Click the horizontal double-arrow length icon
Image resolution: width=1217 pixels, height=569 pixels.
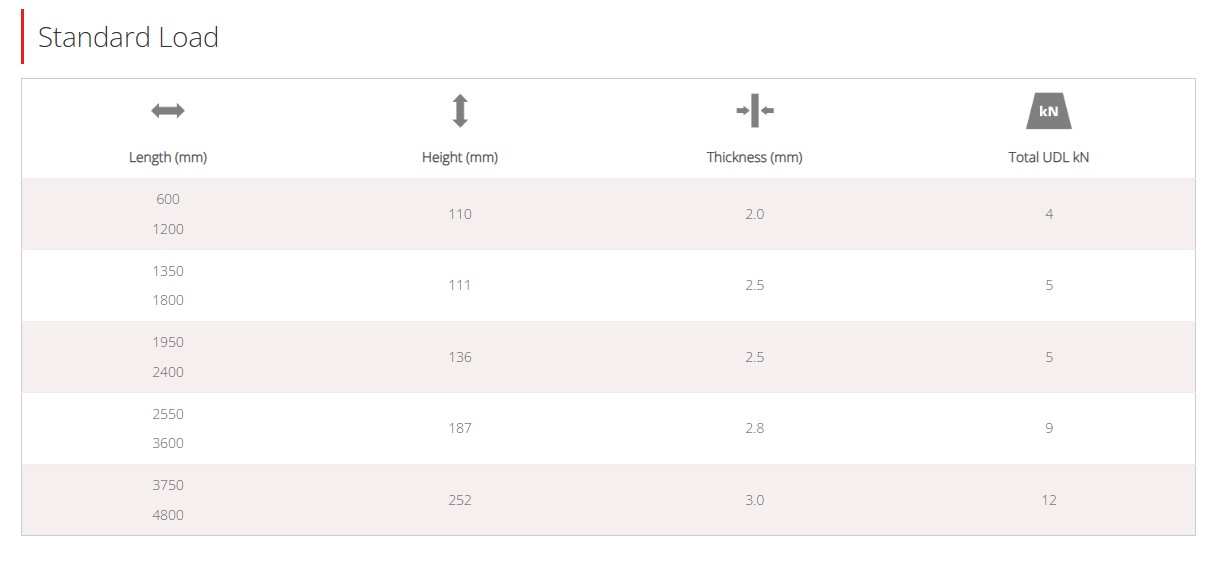168,111
